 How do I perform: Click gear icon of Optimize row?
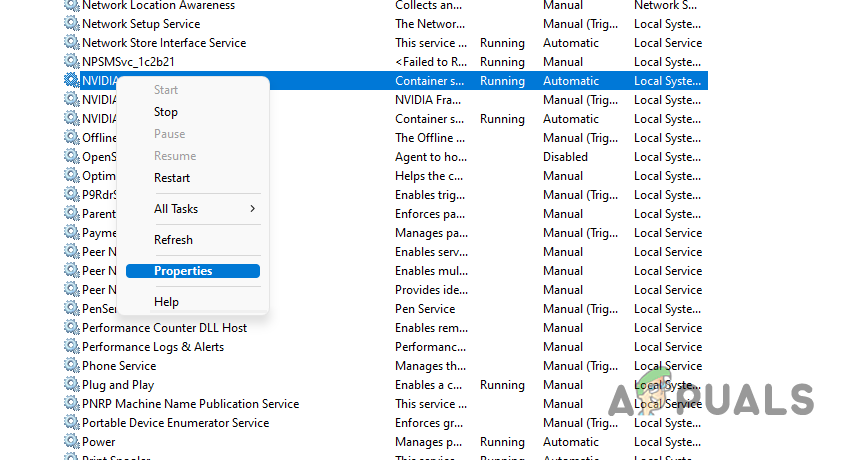pos(71,175)
